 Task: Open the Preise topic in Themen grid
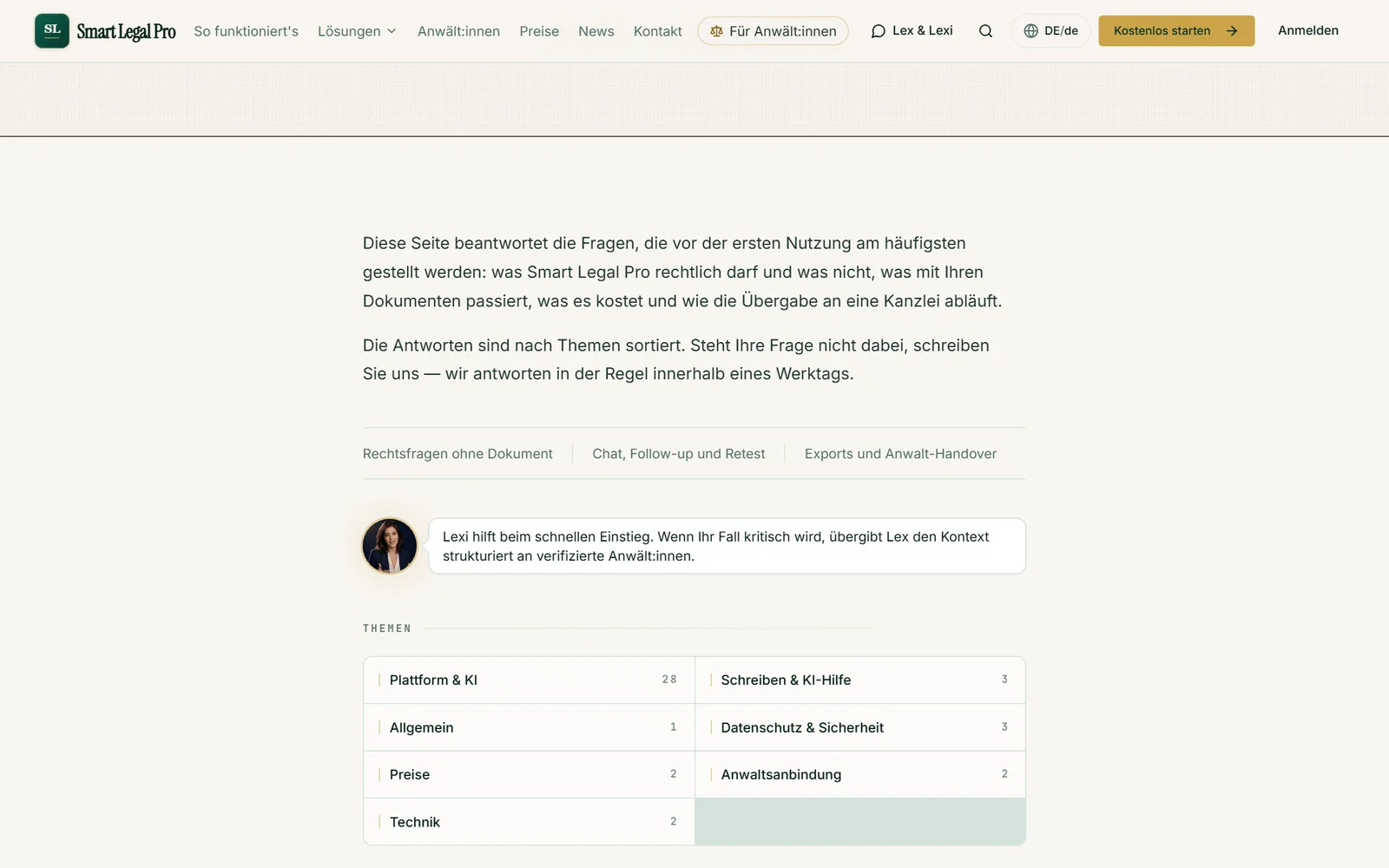coord(529,774)
